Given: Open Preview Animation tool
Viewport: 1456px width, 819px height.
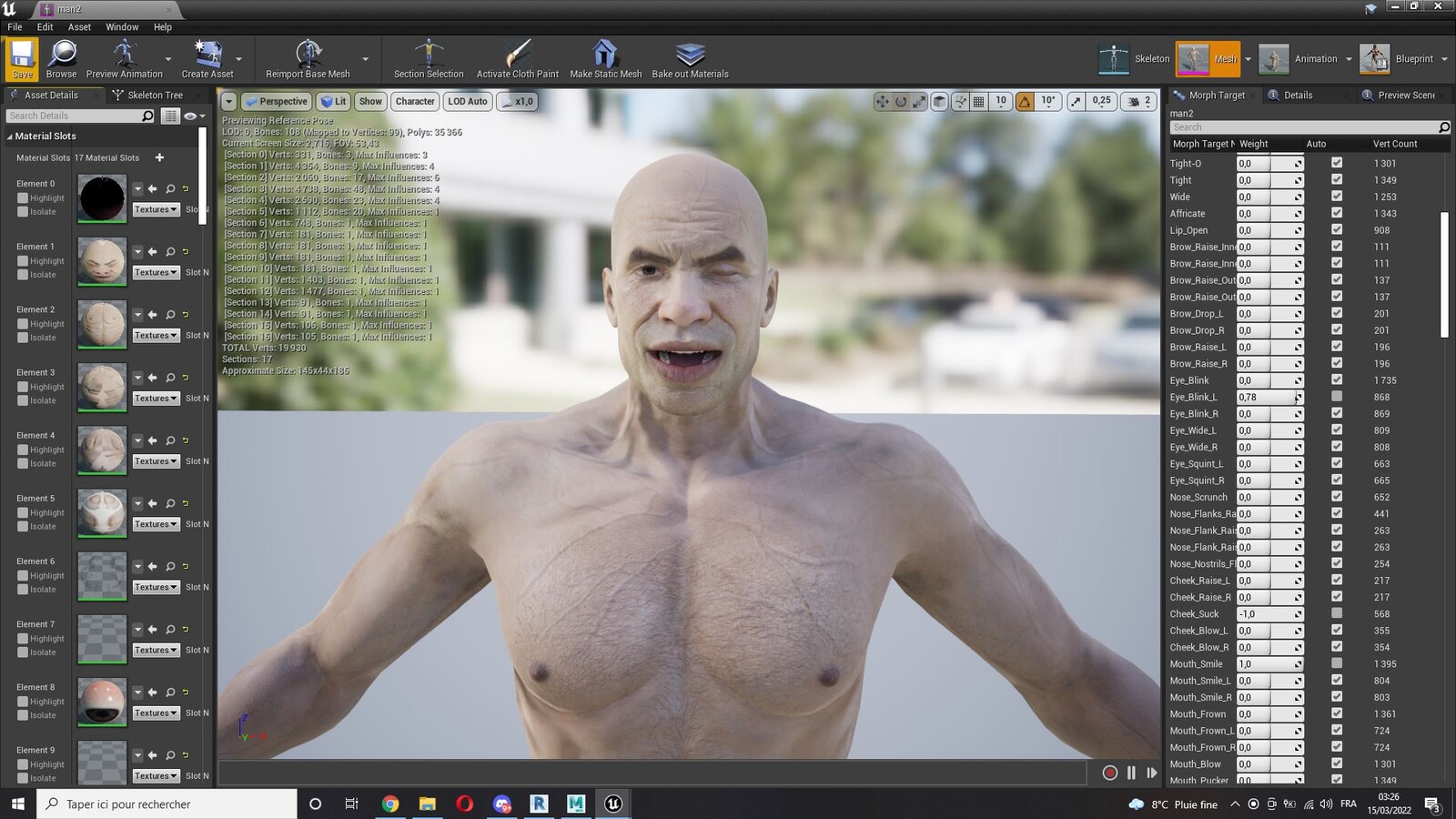Looking at the screenshot, I should (x=125, y=58).
